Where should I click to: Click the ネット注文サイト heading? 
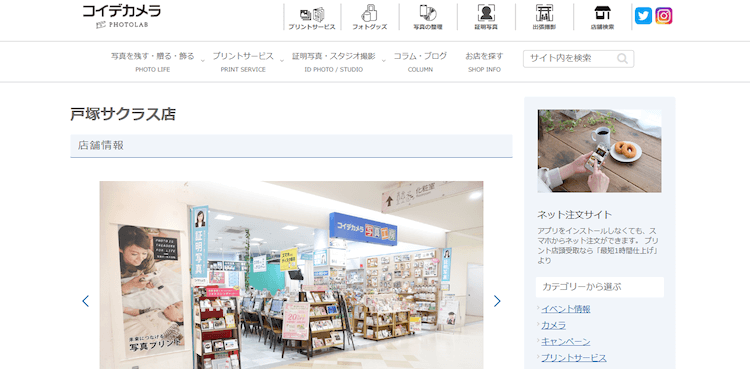574,214
